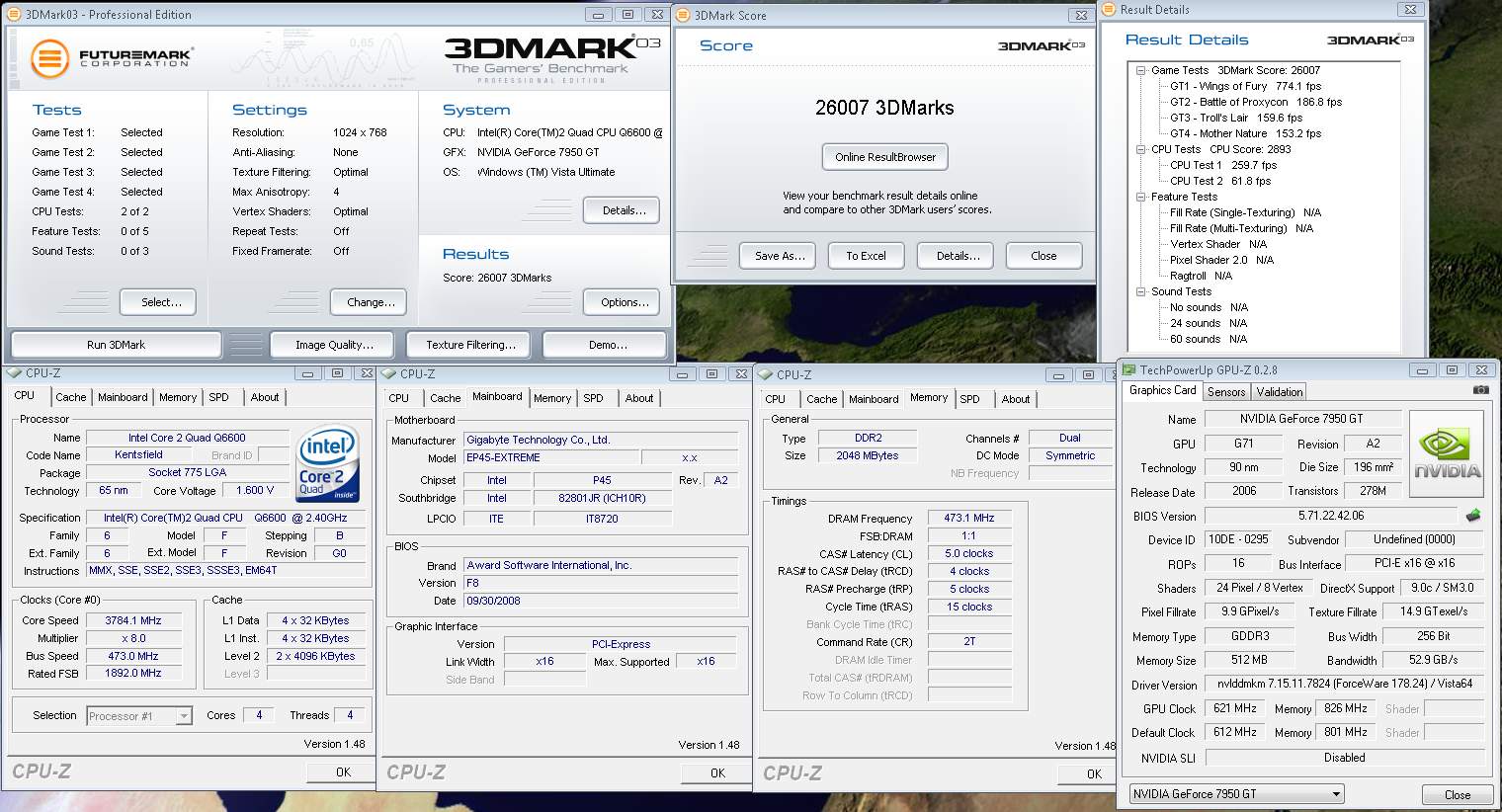Click the NVIDIA logo in GPU-Z
The height and width of the screenshot is (812, 1502).
pyautogui.click(x=1447, y=455)
